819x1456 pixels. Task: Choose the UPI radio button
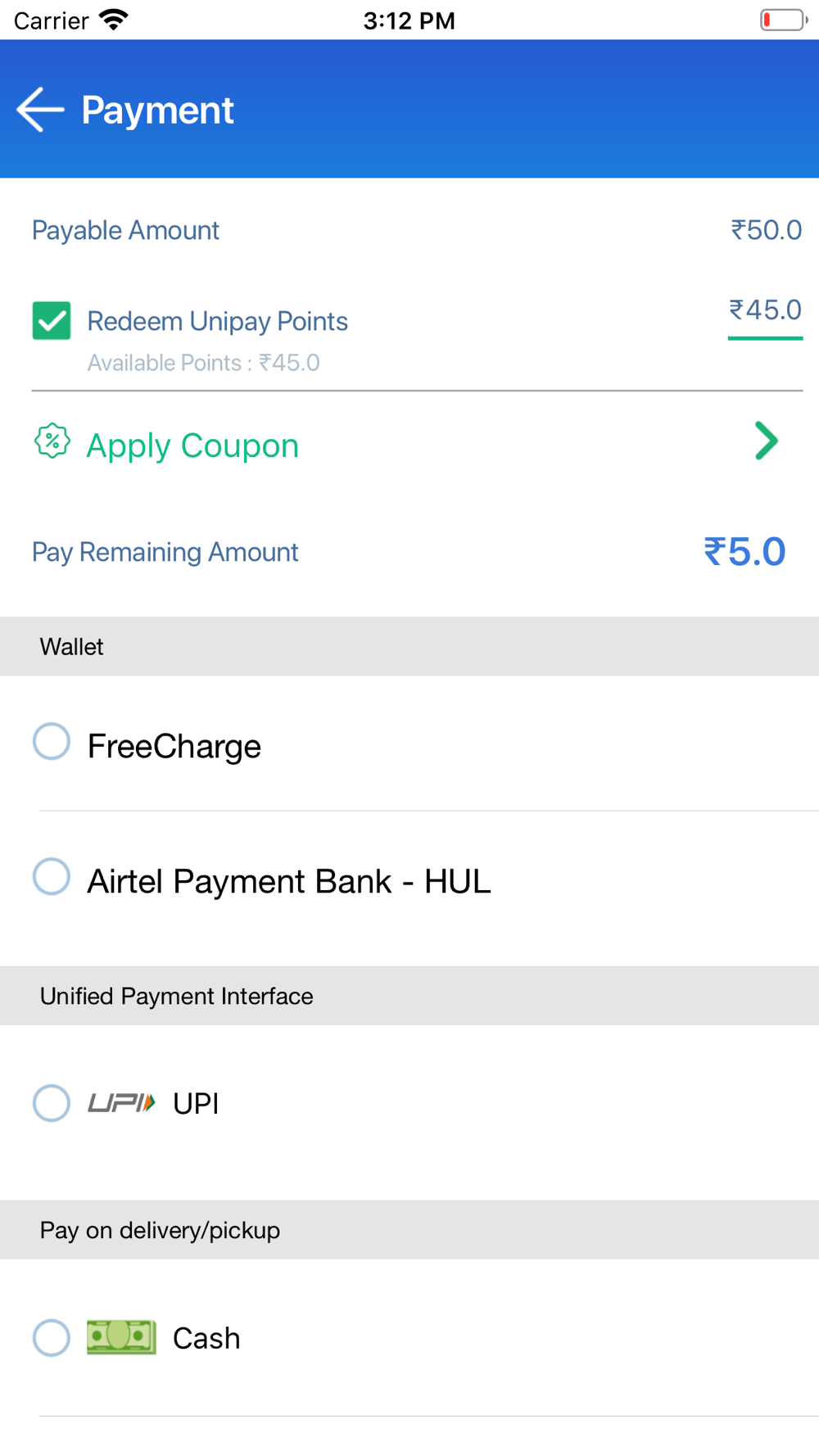pos(52,1103)
